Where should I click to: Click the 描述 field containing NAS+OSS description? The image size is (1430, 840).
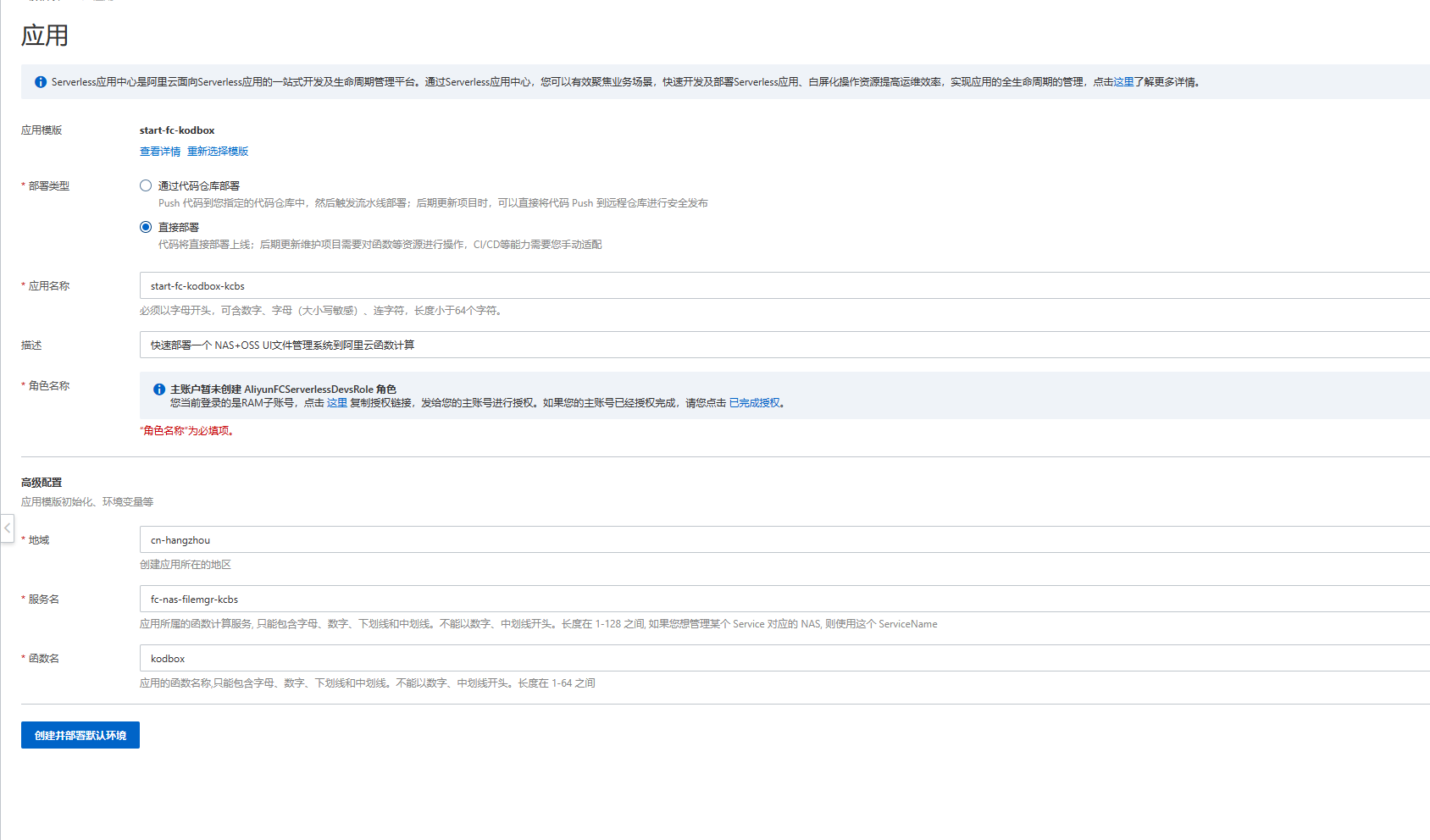508,345
